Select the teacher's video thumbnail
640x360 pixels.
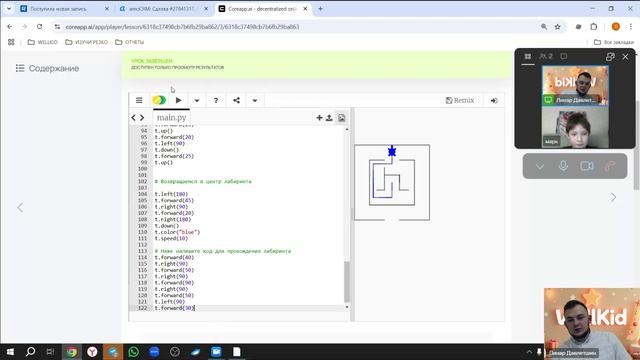(x=575, y=85)
